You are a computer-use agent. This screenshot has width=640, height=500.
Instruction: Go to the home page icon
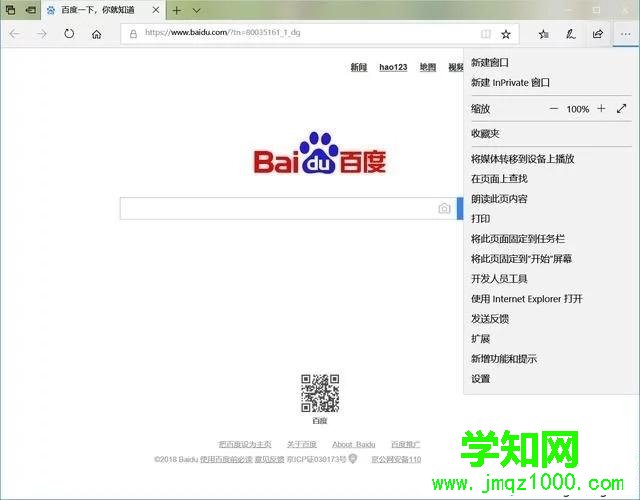[96, 34]
